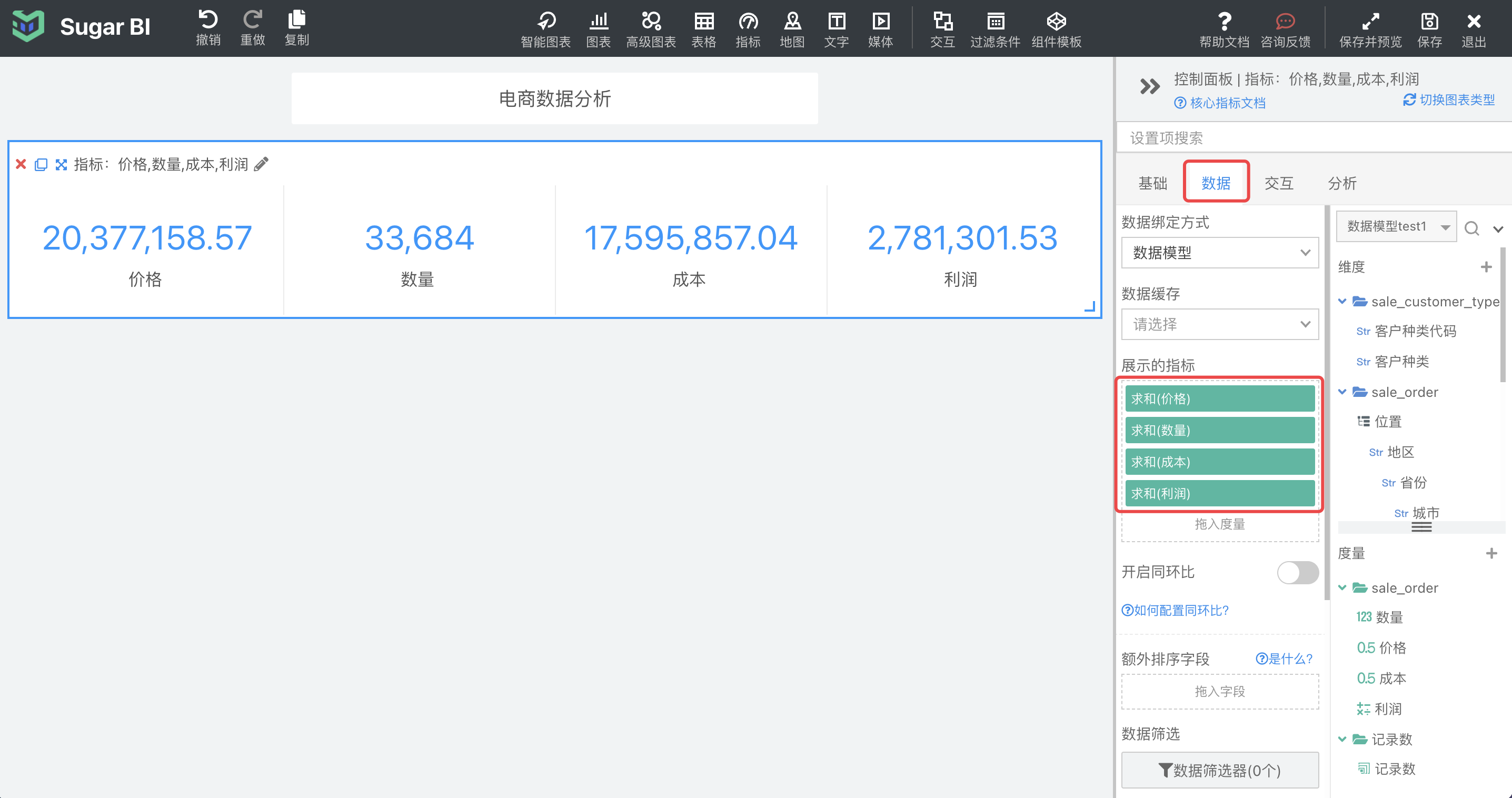This screenshot has width=1512, height=798.
Task: Fullscreen the indicator component via expand icon
Action: point(61,164)
